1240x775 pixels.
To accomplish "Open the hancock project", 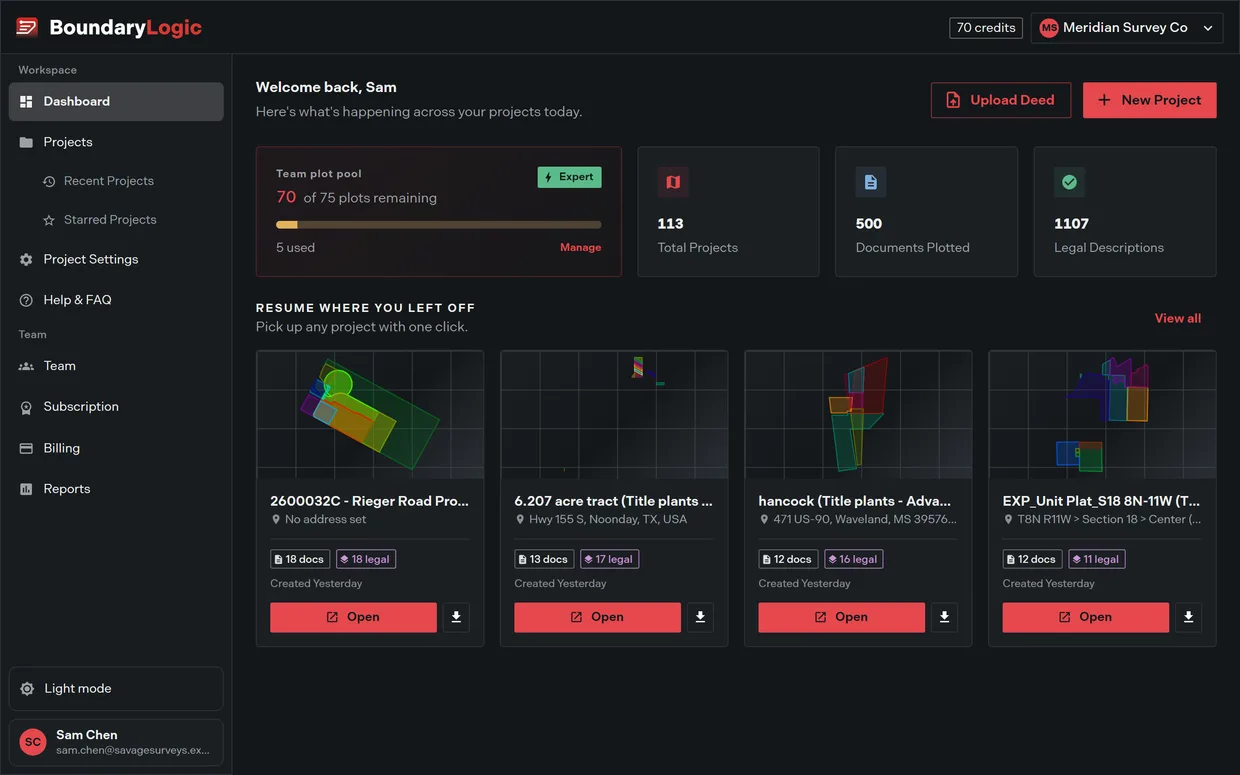I will point(841,617).
